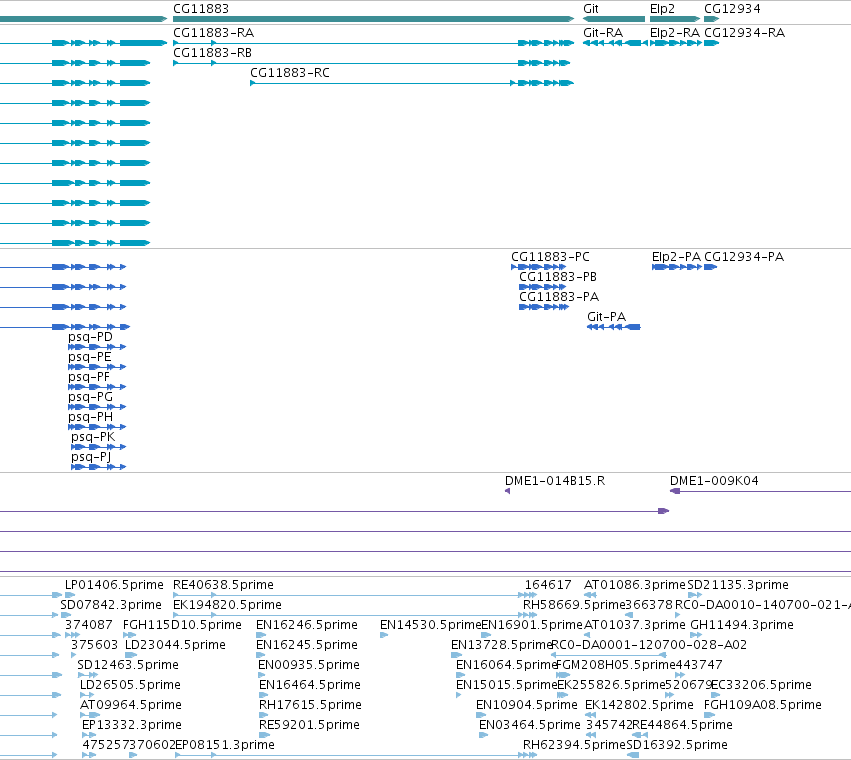This screenshot has height=760, width=851.
Task: Click the SD16392.5prime EST label
Action: [677, 745]
